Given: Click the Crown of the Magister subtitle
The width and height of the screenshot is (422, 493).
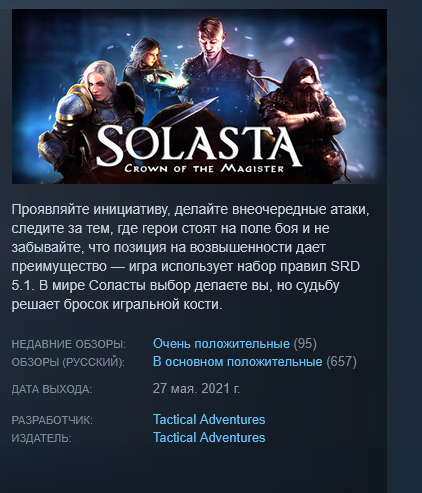Looking at the screenshot, I should [x=204, y=168].
